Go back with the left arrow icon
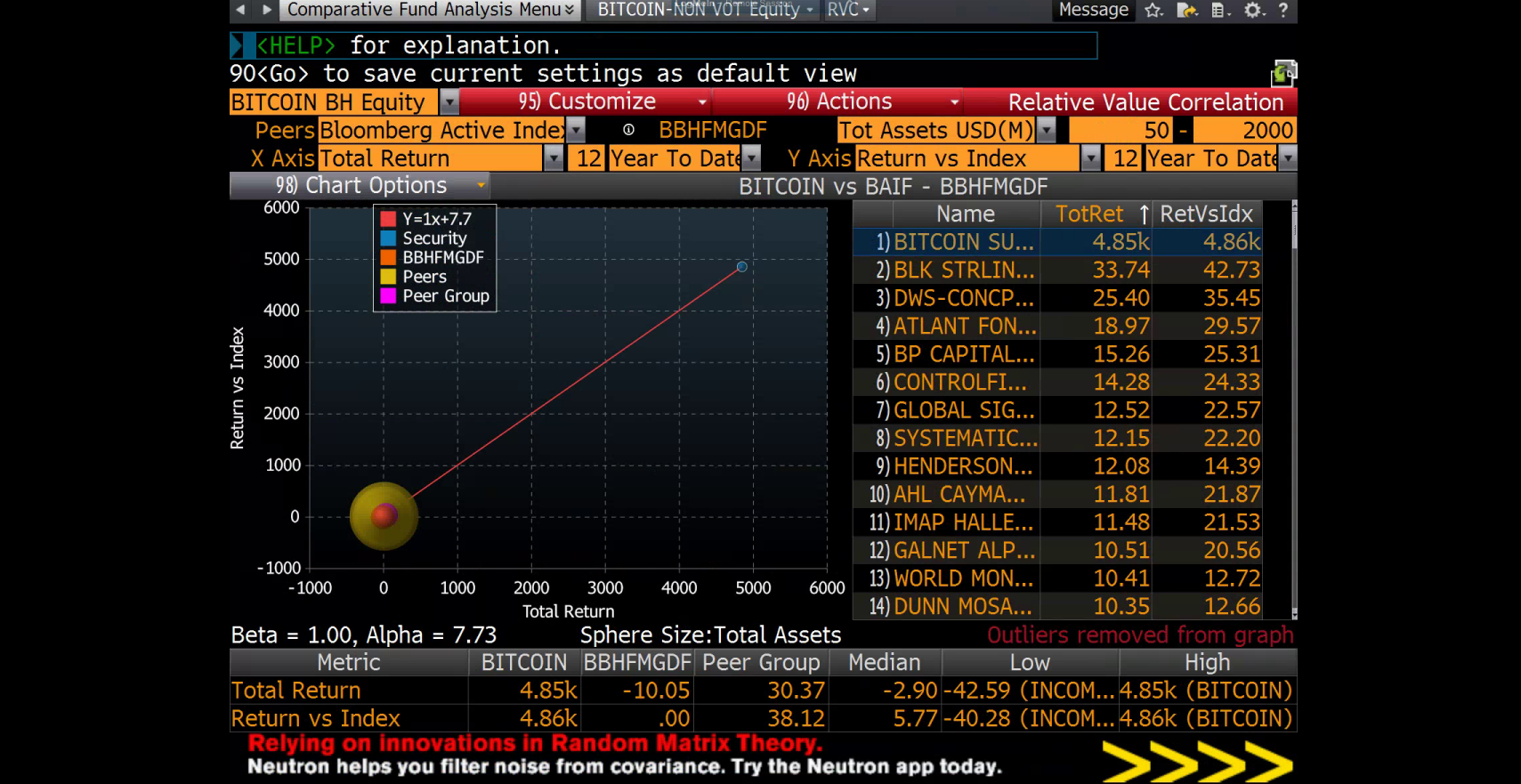 tap(240, 10)
